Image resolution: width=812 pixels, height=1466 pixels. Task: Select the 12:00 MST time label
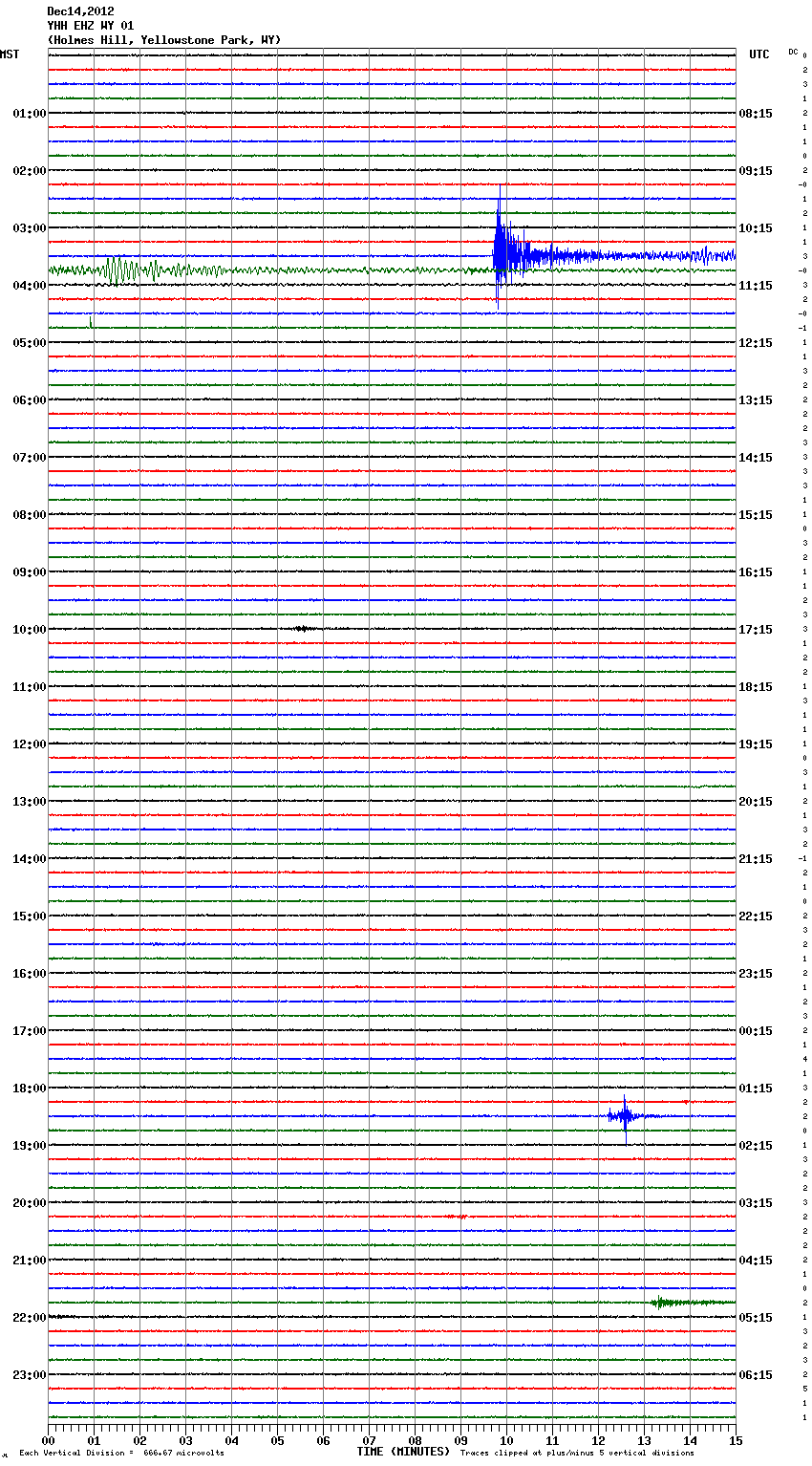[x=30, y=744]
